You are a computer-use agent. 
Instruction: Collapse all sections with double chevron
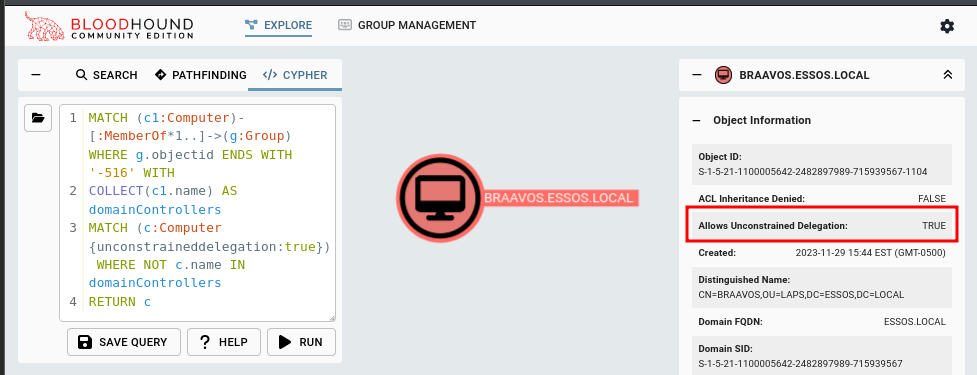948,75
